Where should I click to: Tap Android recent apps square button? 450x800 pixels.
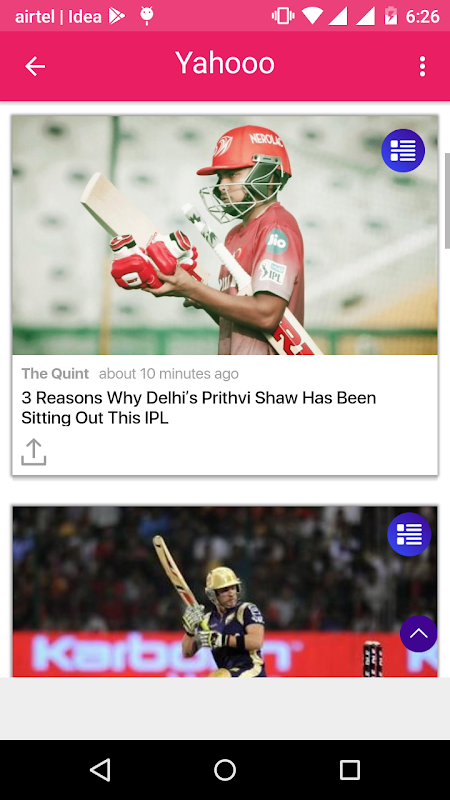pyautogui.click(x=350, y=769)
